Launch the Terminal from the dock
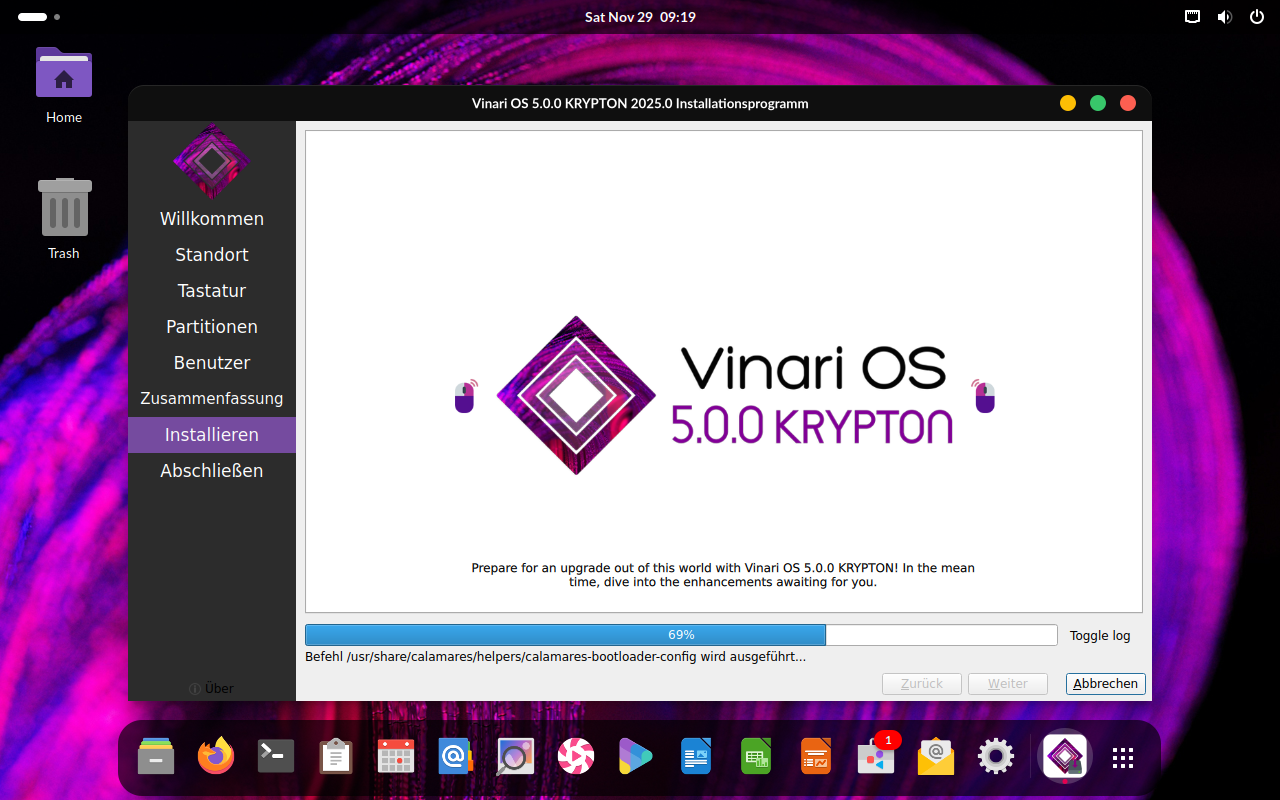1280x800 pixels. pyautogui.click(x=276, y=757)
